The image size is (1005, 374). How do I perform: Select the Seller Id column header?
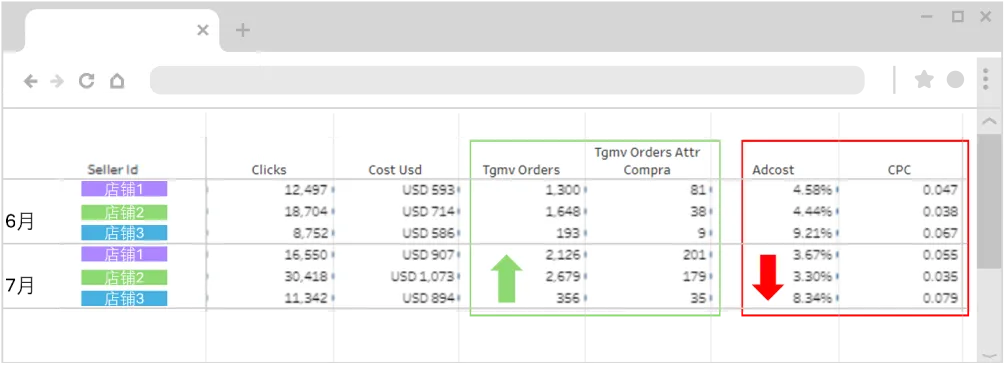(x=113, y=170)
